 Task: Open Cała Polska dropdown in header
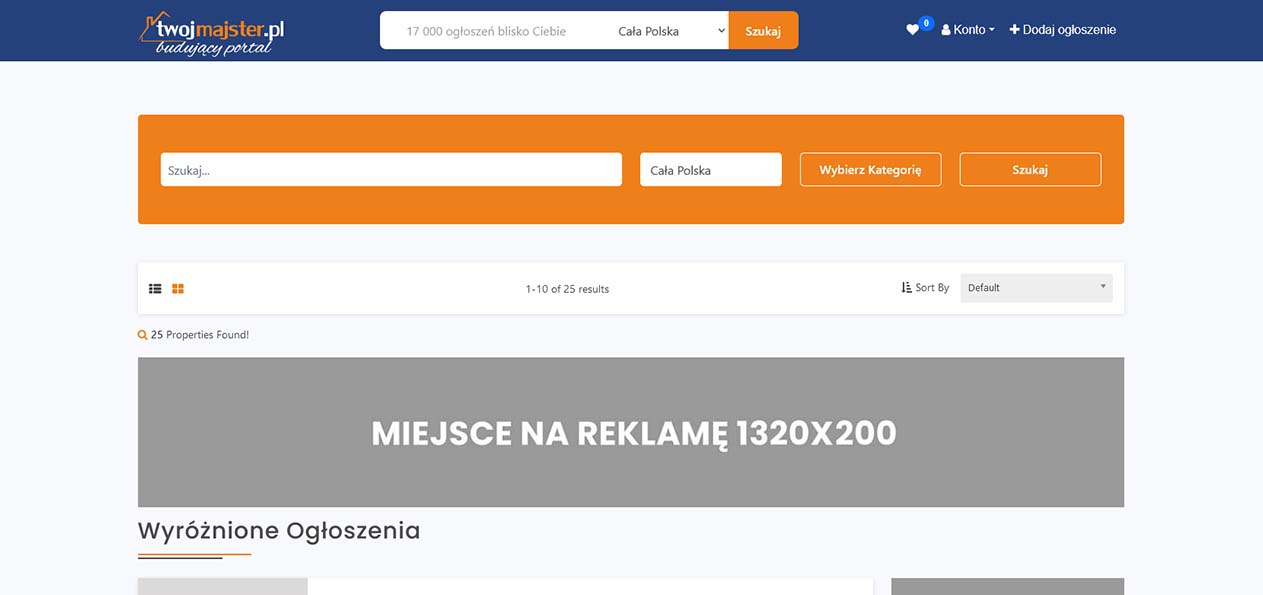tap(669, 31)
